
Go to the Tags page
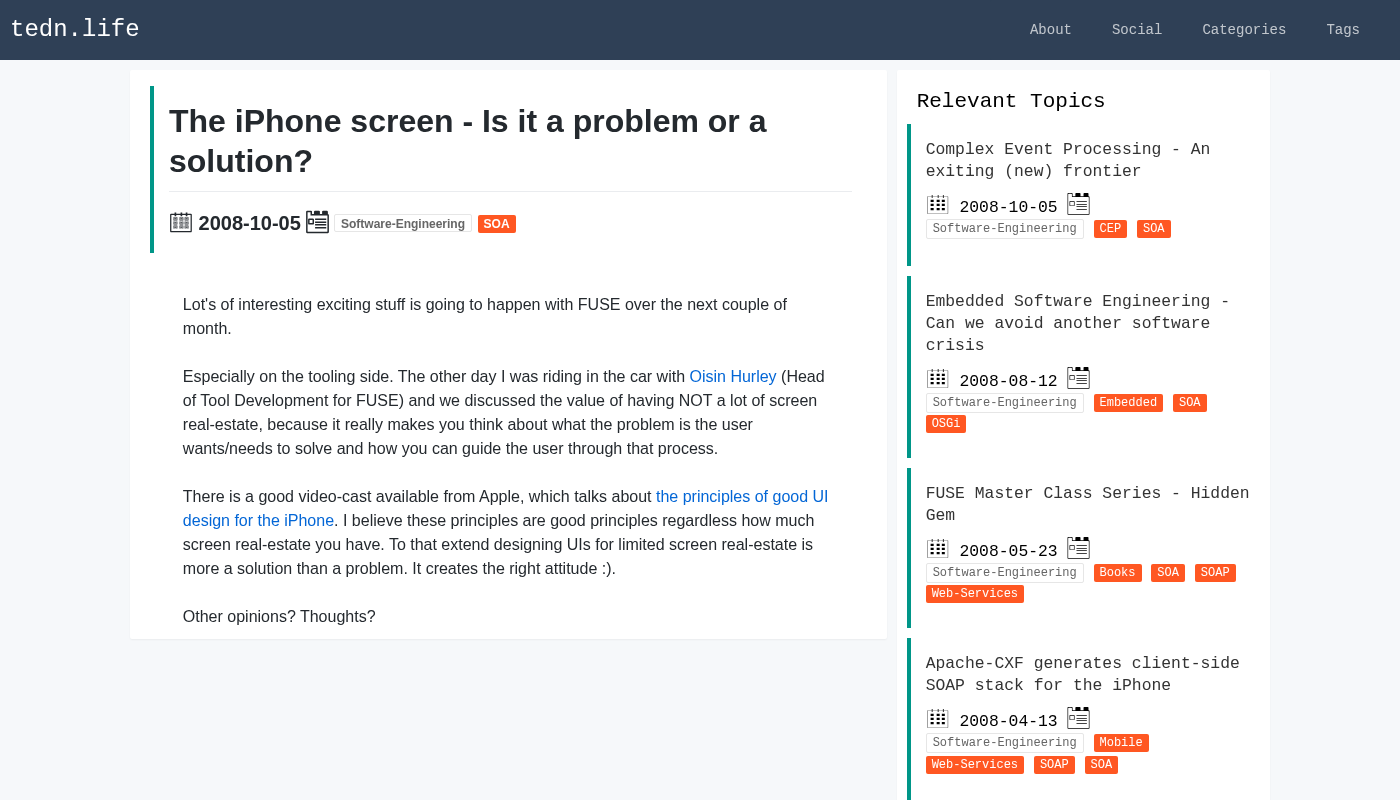point(1342,30)
